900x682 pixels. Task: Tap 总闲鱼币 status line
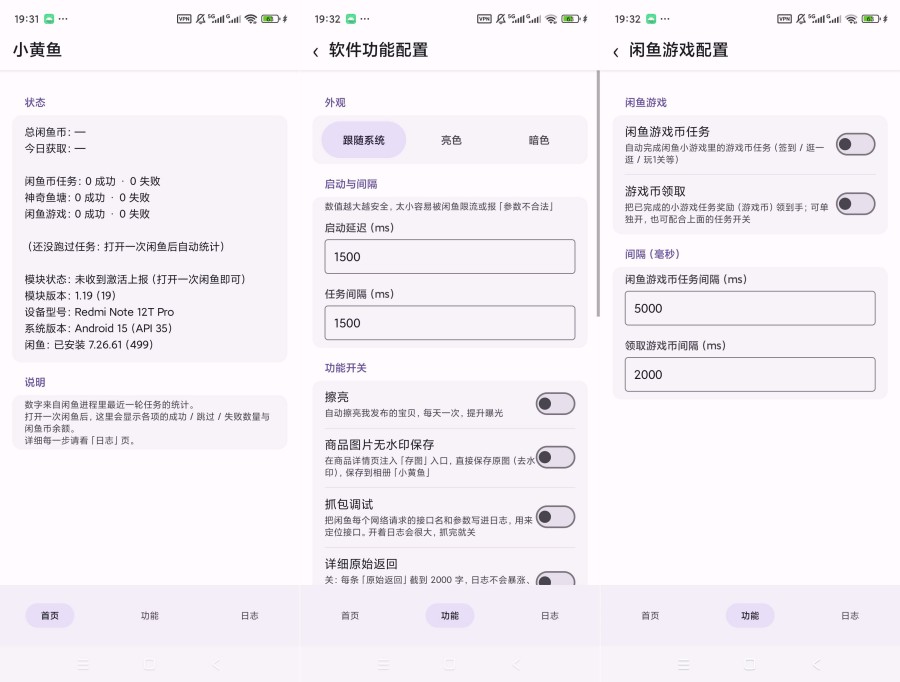pyautogui.click(x=55, y=132)
